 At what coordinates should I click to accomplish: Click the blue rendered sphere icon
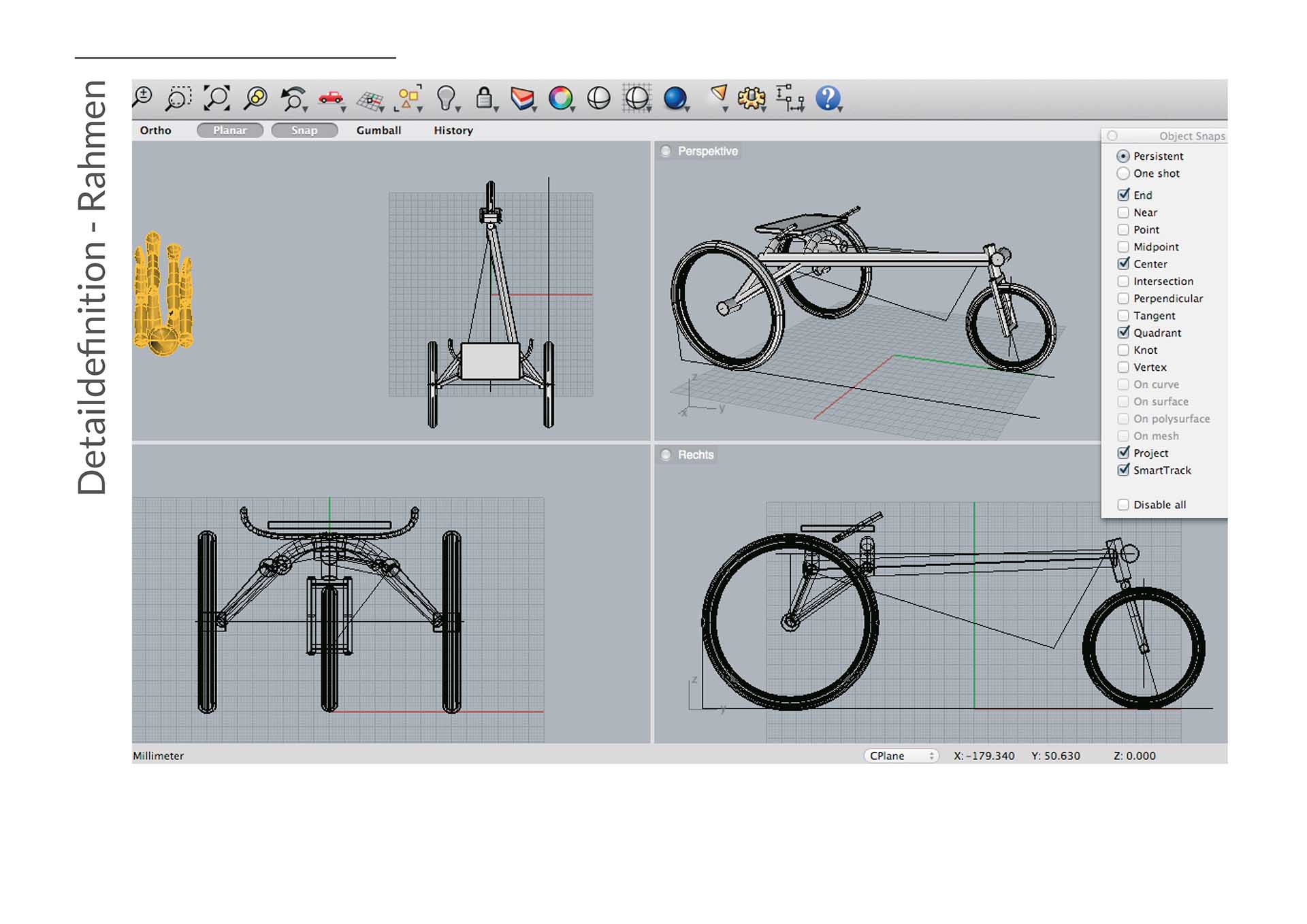[x=675, y=98]
